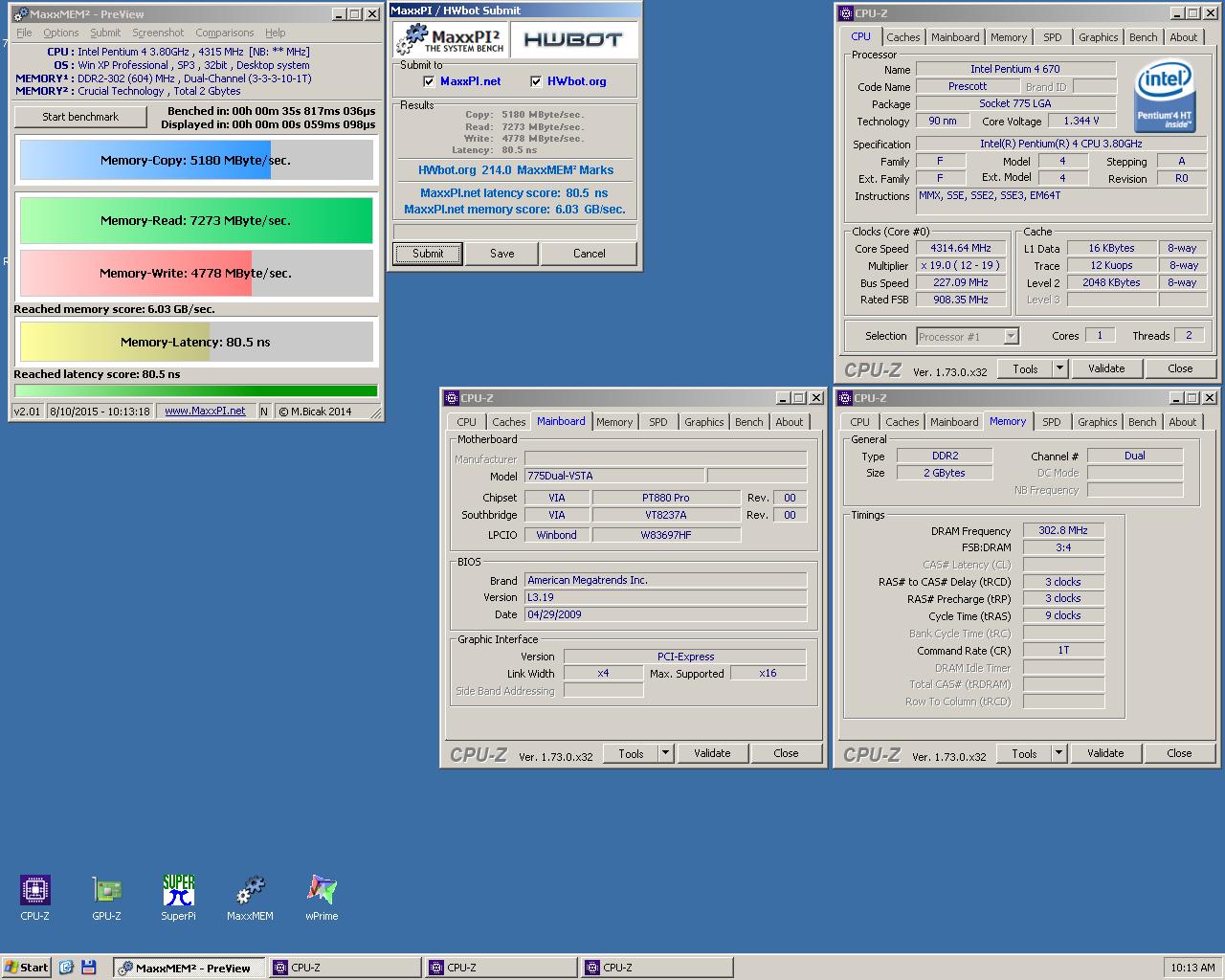Click Submit in the HWbot Submit dialog

click(428, 254)
